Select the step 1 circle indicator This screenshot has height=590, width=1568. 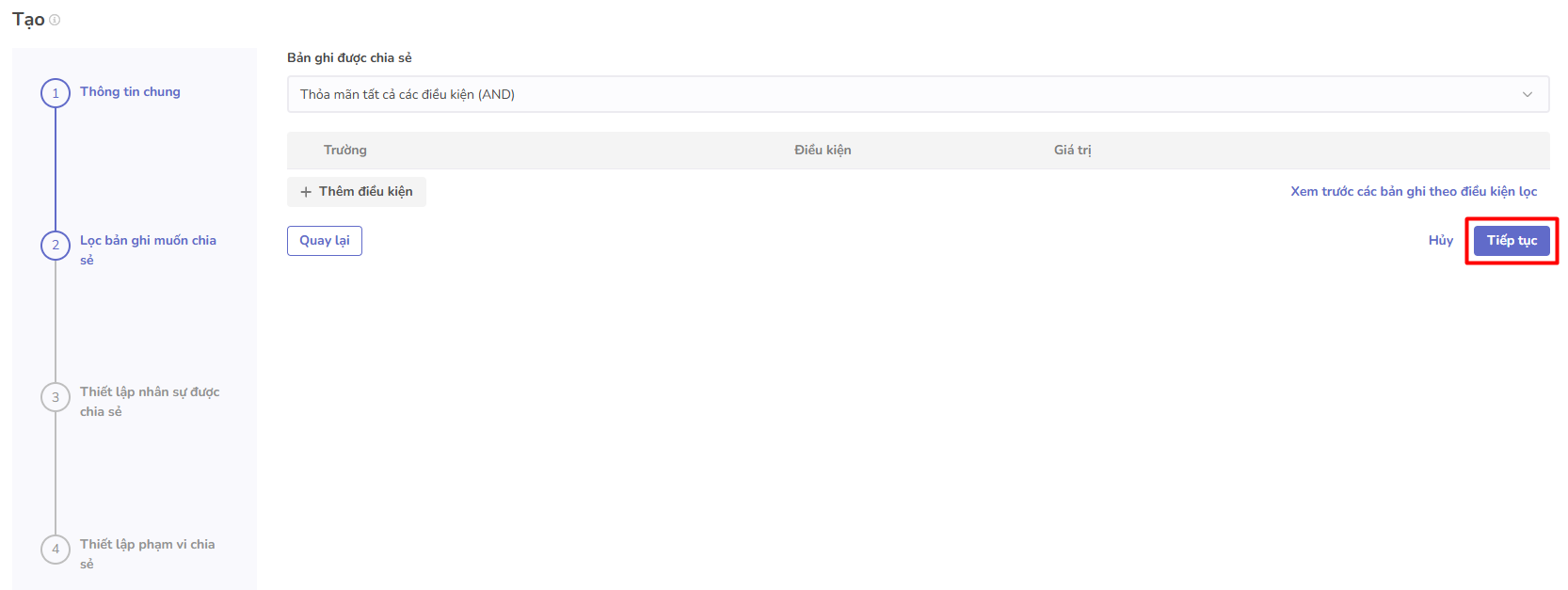click(56, 93)
